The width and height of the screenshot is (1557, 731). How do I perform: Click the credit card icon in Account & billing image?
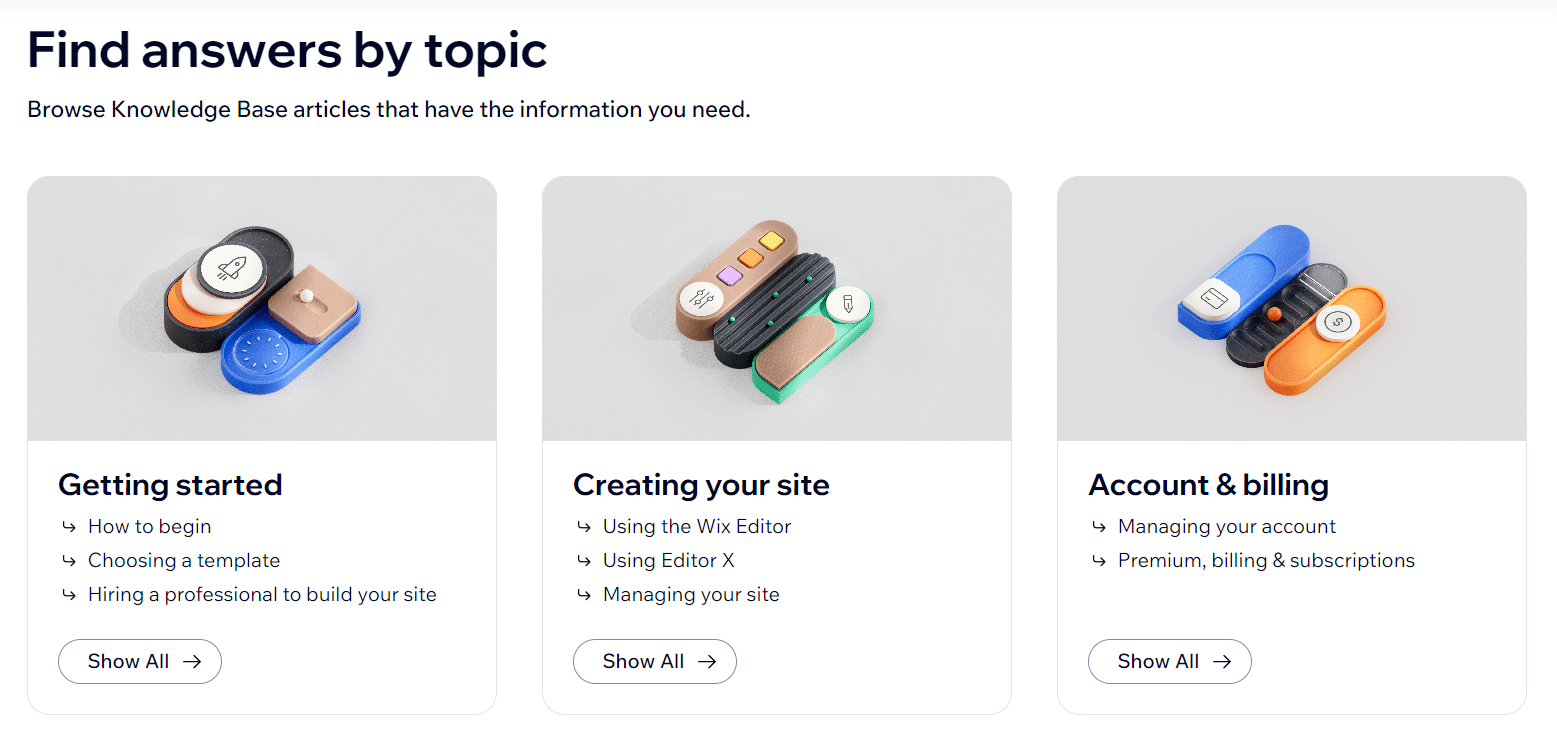pos(1210,297)
